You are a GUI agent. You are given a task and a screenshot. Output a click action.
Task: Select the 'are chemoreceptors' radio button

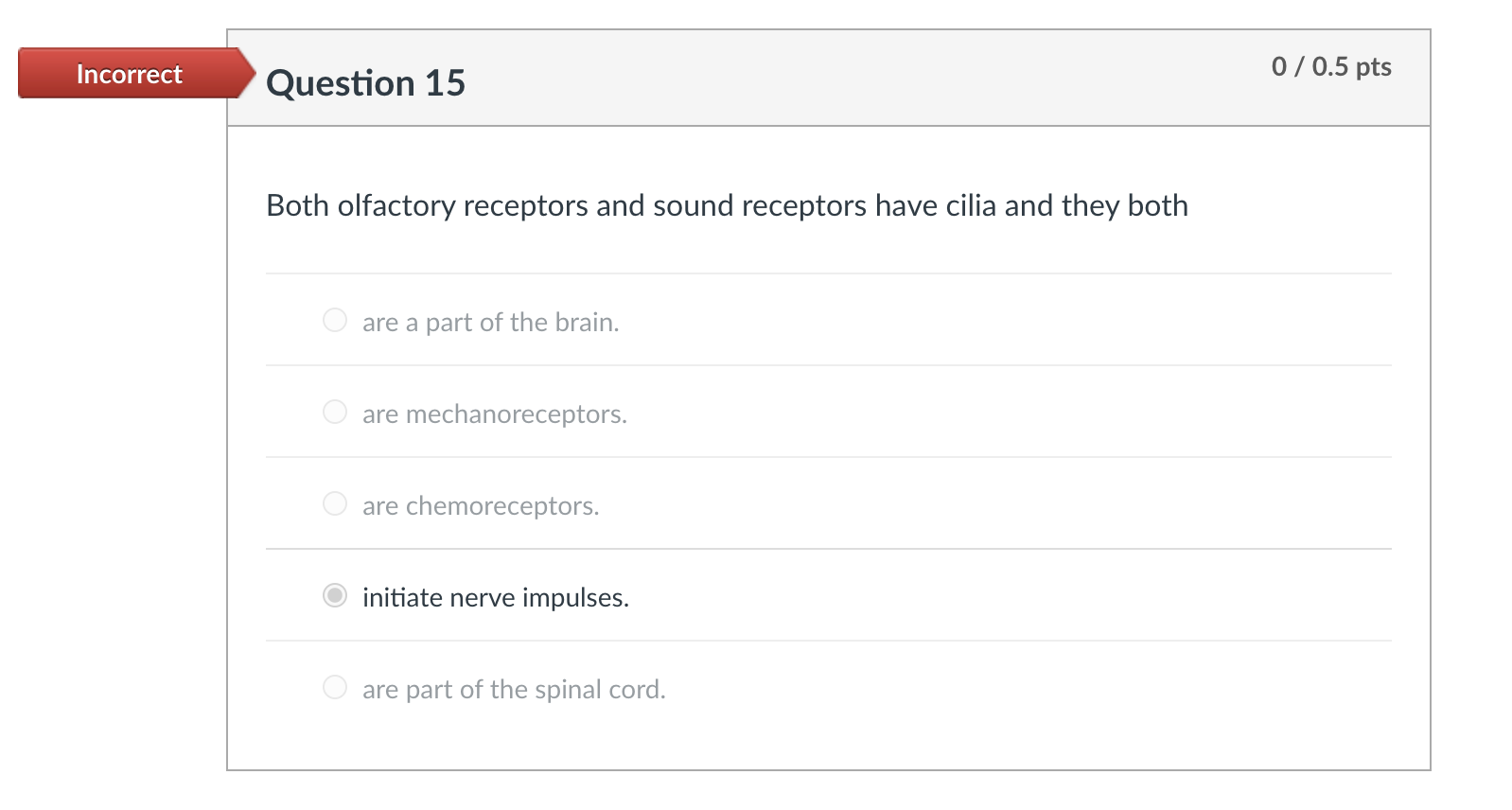[x=334, y=503]
